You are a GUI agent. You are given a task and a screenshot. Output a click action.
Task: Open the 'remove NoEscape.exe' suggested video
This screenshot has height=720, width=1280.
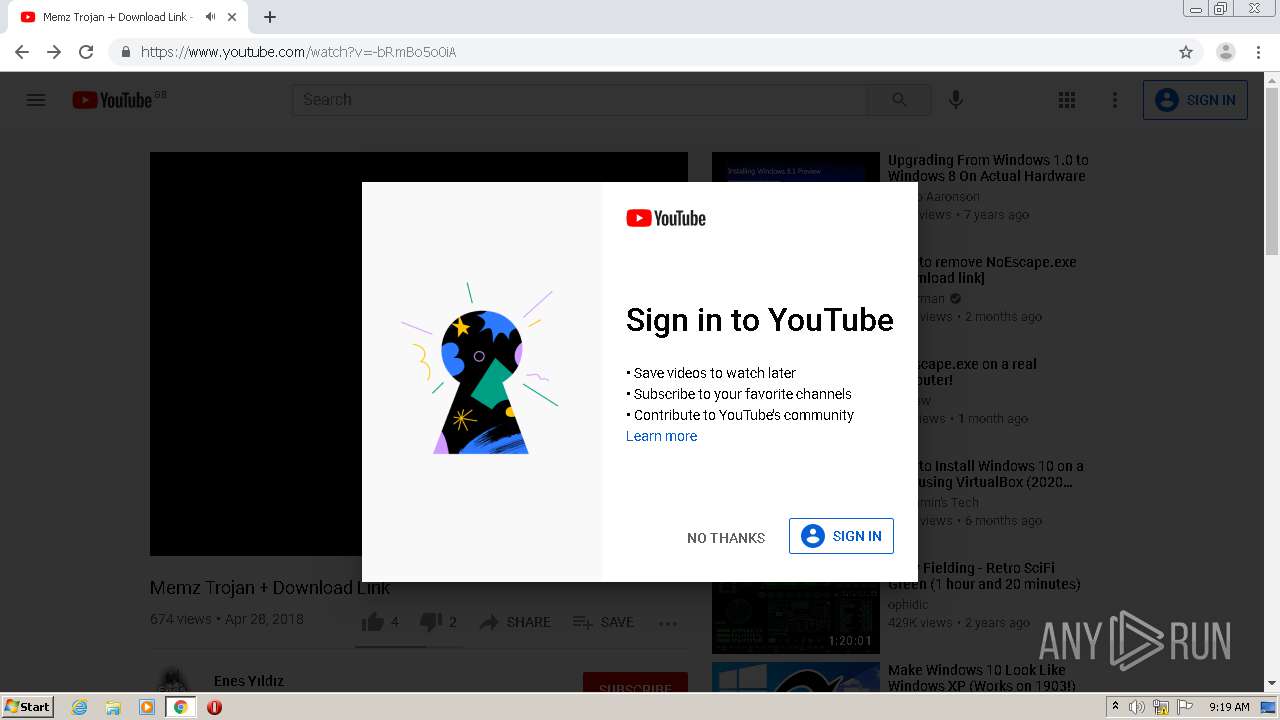997,270
